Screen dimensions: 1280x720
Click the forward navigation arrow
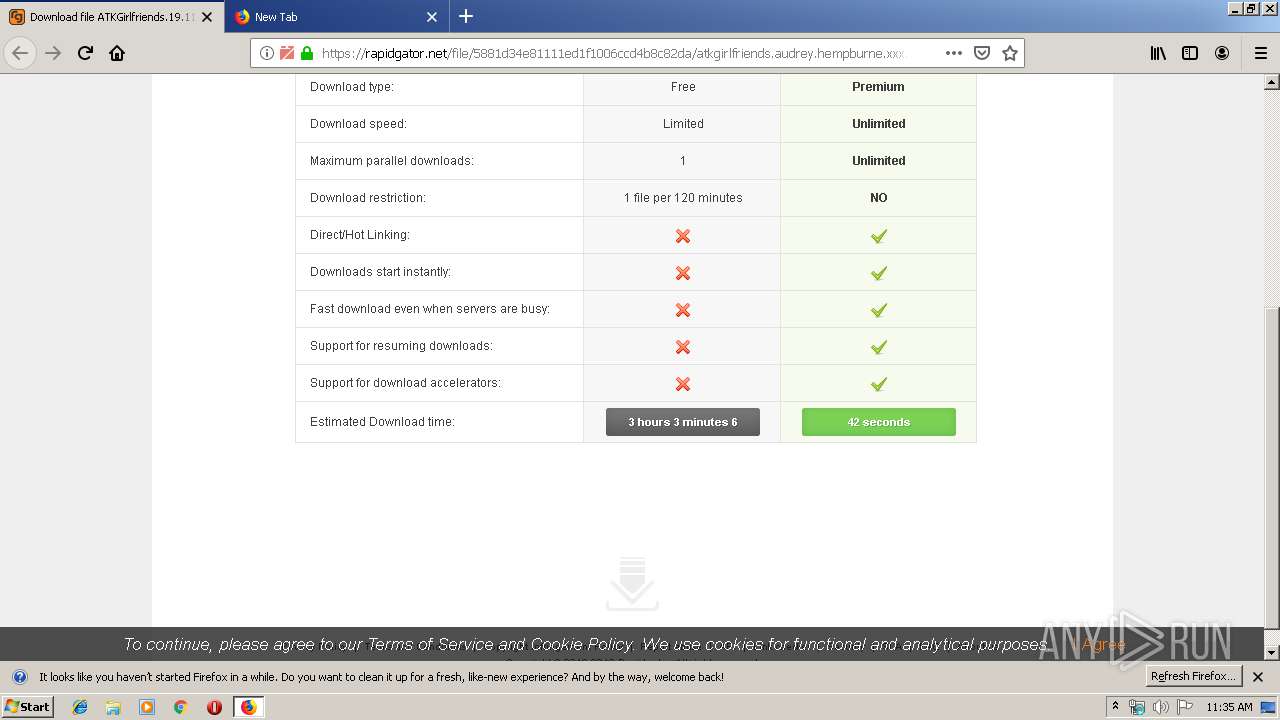(53, 53)
